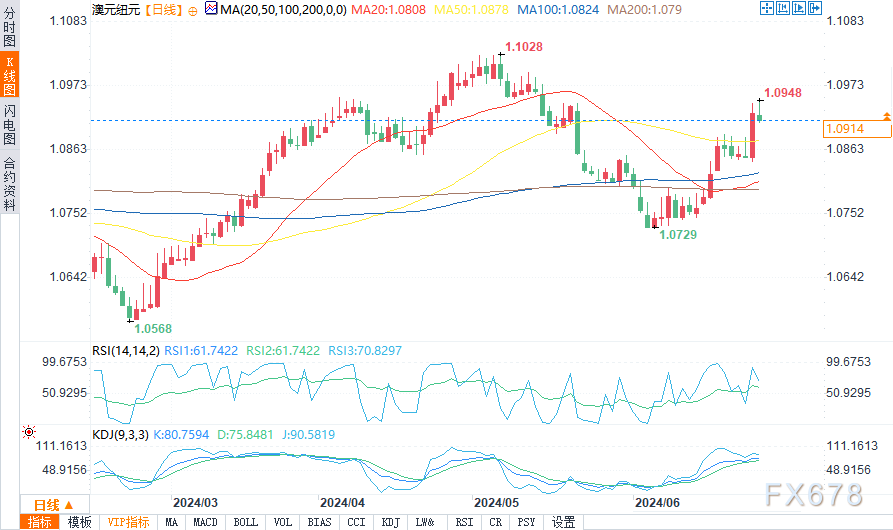
Task: Select the VOL indicator button
Action: 282,522
